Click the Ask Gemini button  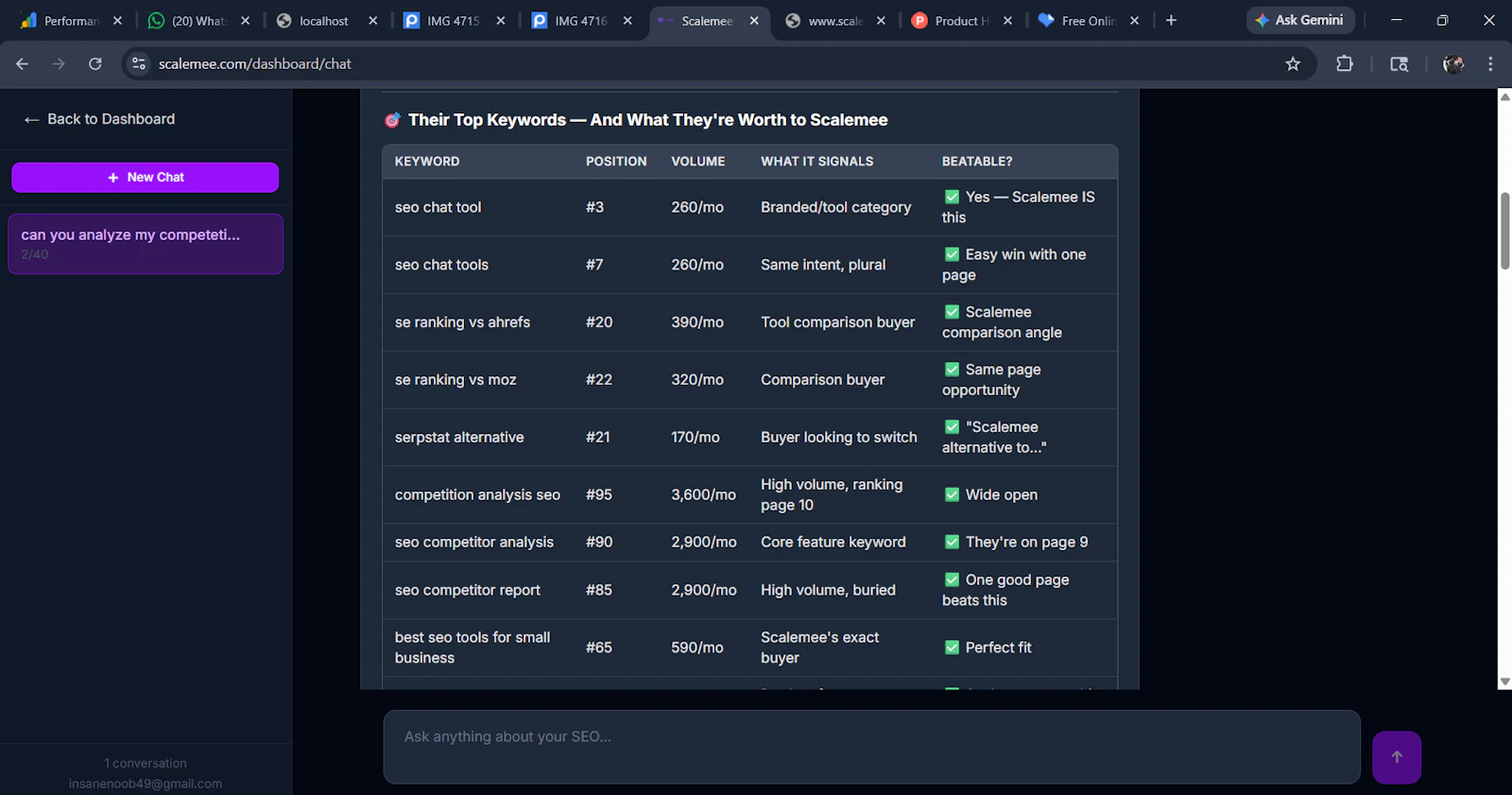click(1300, 20)
